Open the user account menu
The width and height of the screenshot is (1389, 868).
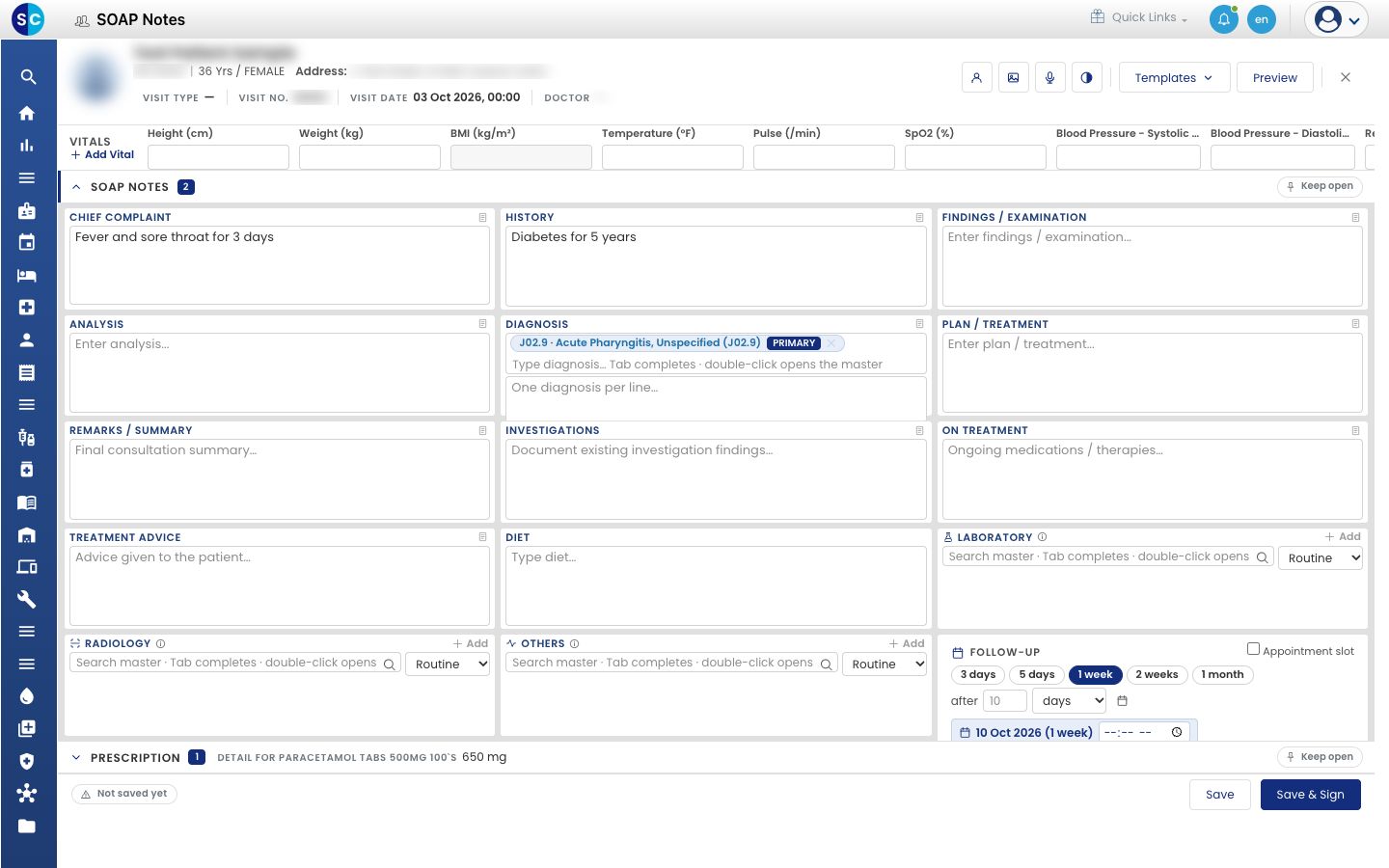pos(1336,19)
